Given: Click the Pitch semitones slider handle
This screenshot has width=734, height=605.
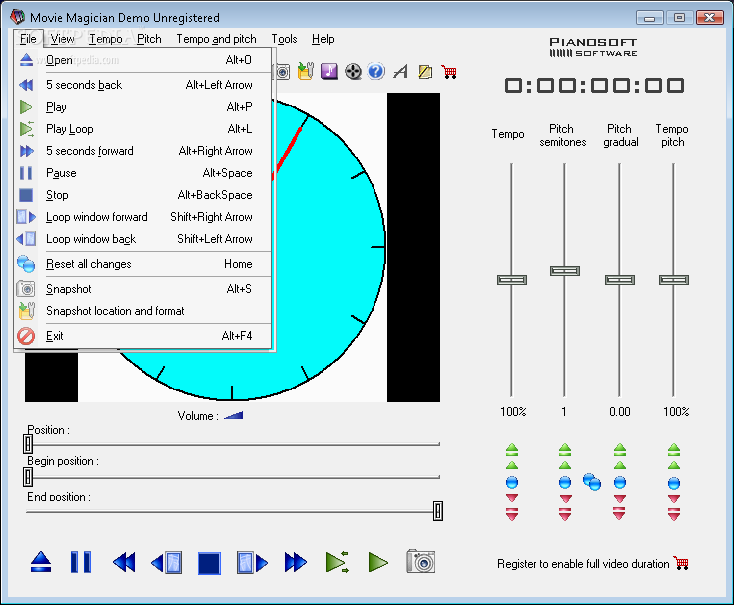Looking at the screenshot, I should pyautogui.click(x=565, y=271).
